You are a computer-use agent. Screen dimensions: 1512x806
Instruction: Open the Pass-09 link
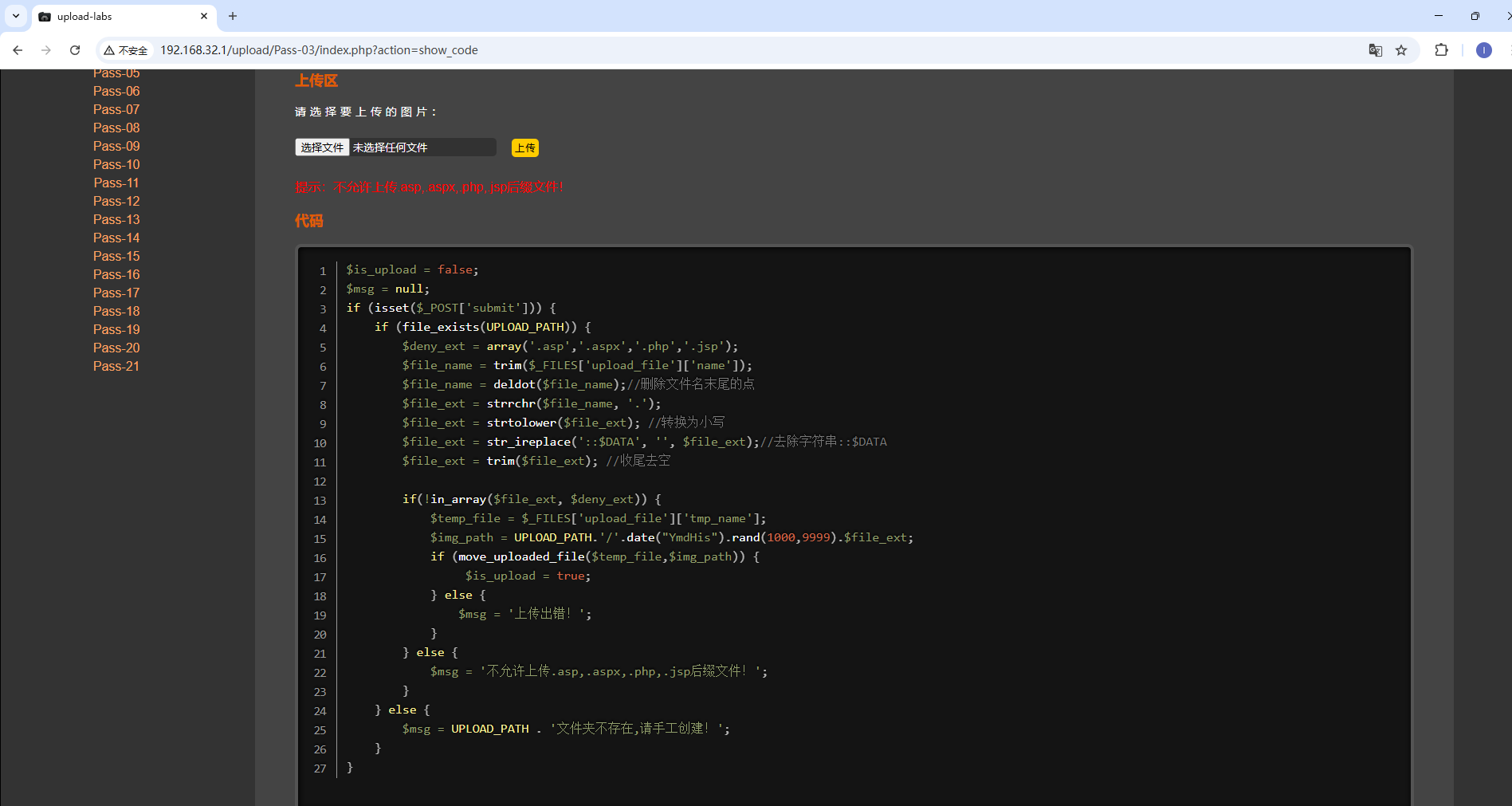pyautogui.click(x=116, y=146)
